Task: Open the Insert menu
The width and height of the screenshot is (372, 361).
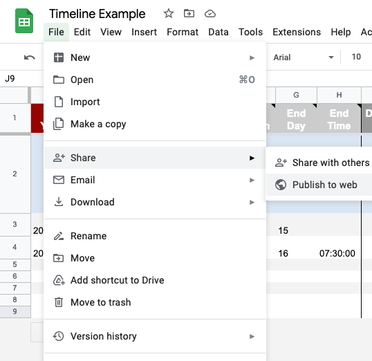Action: click(x=144, y=32)
